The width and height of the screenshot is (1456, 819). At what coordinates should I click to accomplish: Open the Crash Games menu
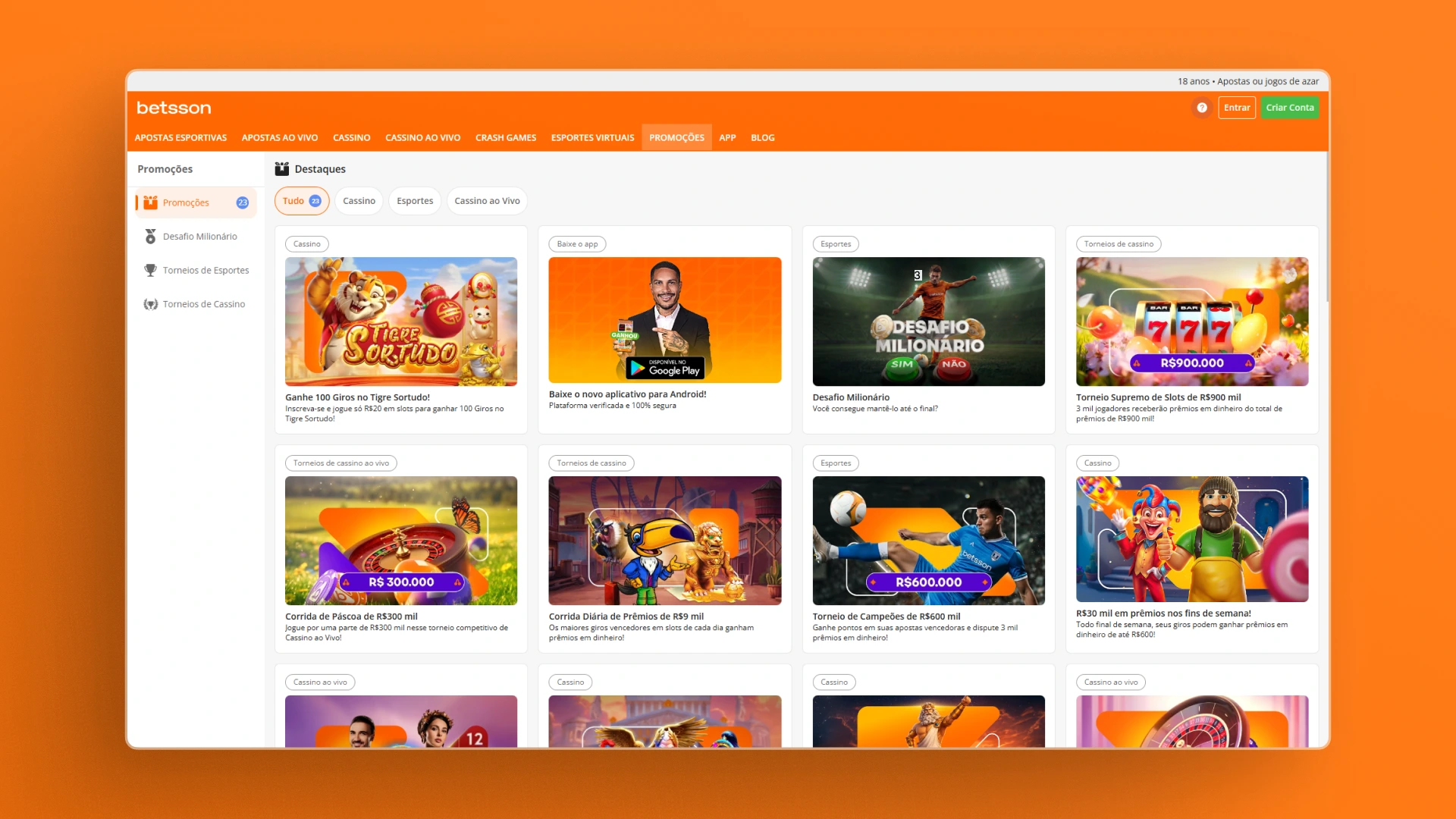coord(506,138)
